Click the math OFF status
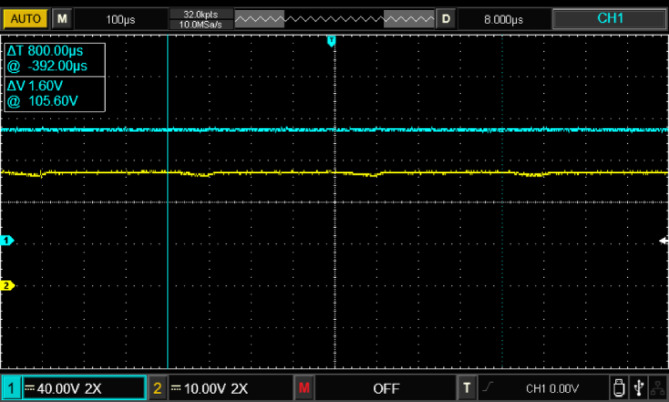669x402 pixels. tap(386, 389)
